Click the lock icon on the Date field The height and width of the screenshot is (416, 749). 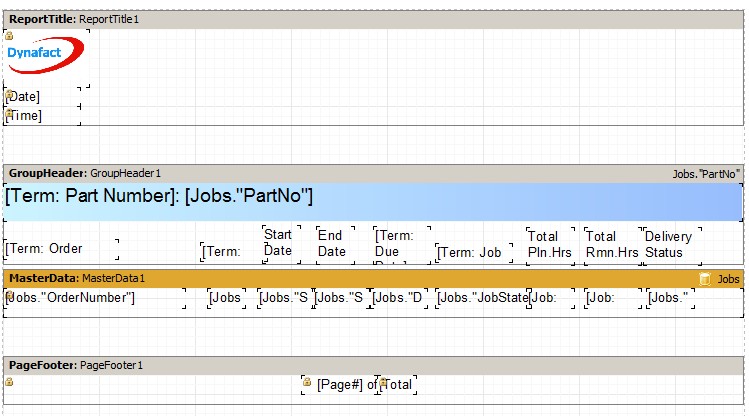(9, 95)
